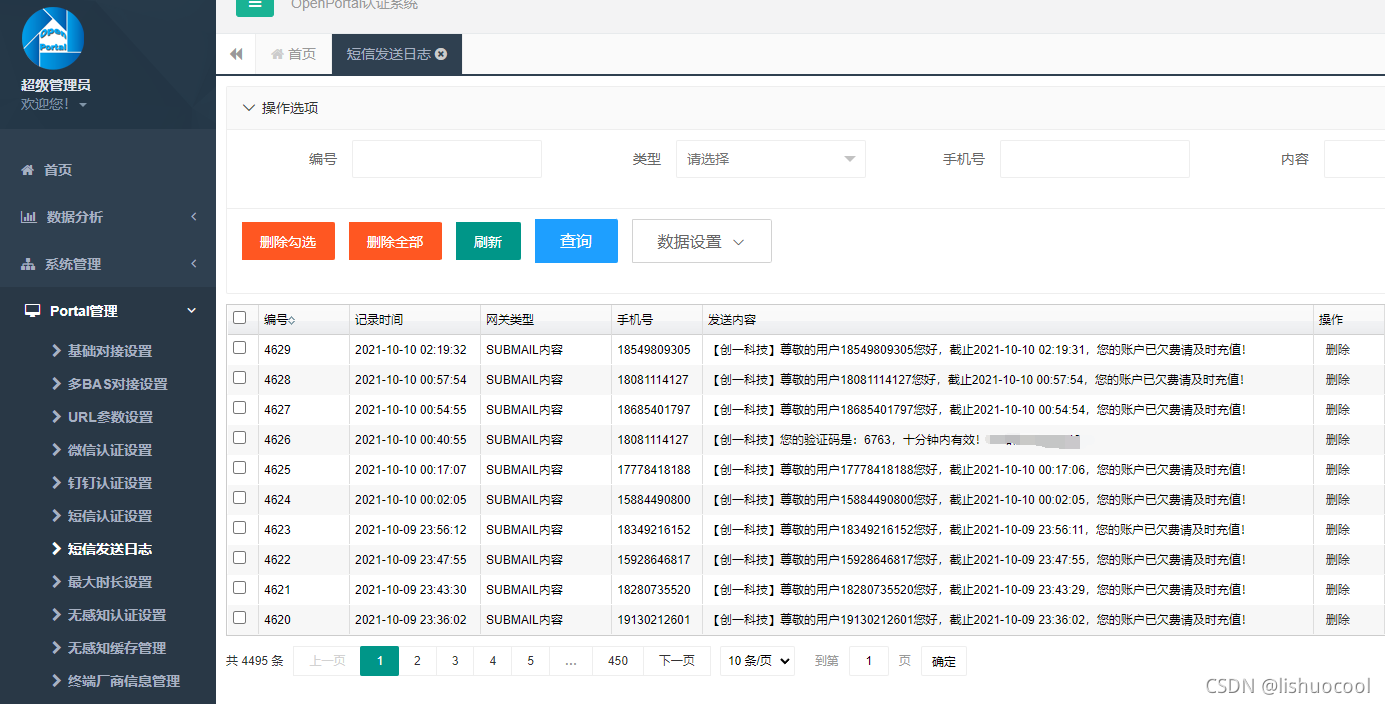
Task: Open 基础对接设置 in the sidebar
Action: tap(108, 351)
